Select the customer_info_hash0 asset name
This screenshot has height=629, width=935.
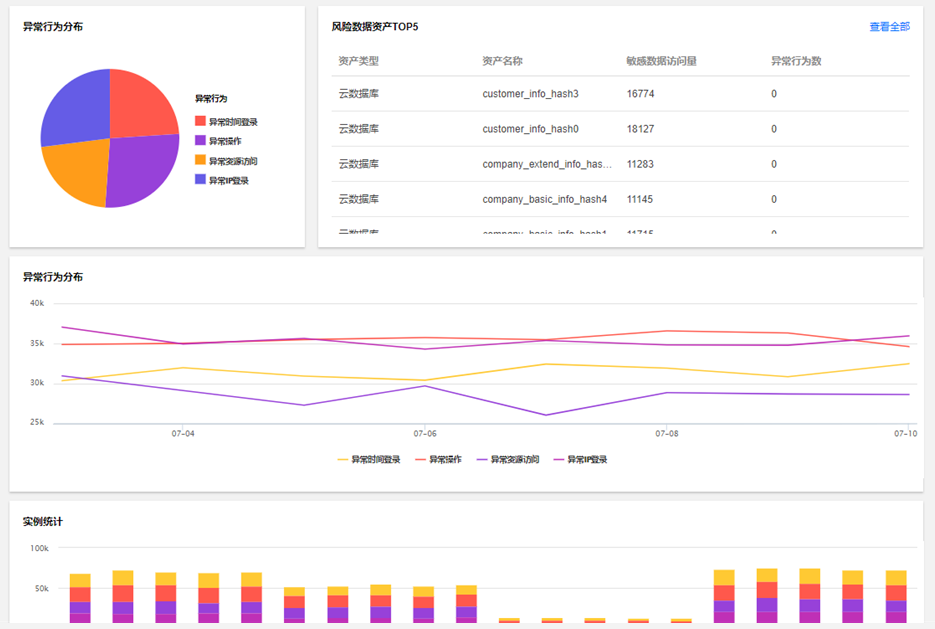click(530, 129)
